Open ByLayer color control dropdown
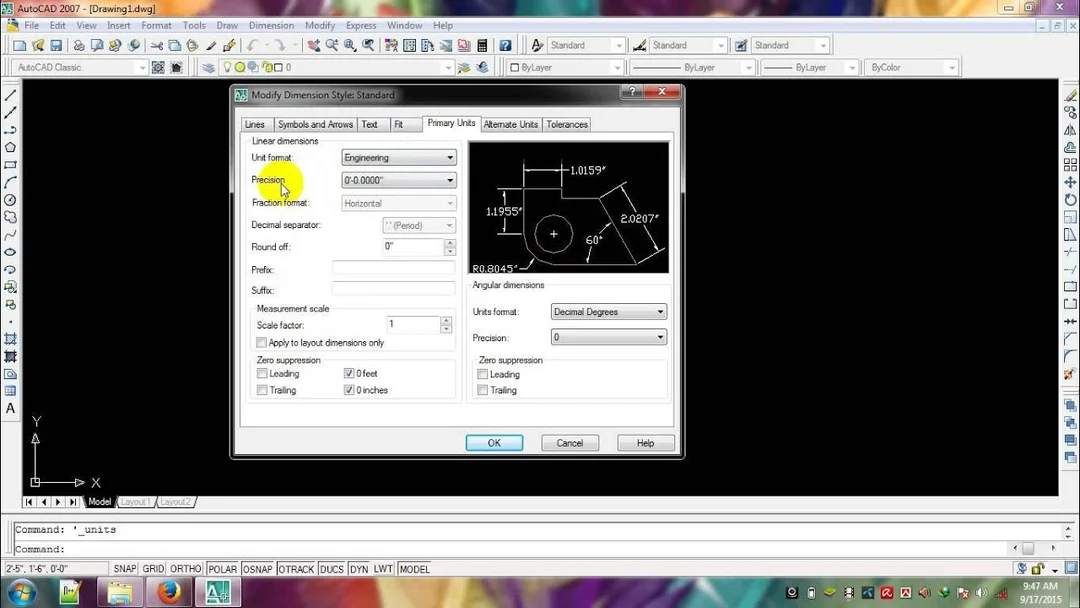Viewport: 1080px width, 608px height. tap(565, 67)
